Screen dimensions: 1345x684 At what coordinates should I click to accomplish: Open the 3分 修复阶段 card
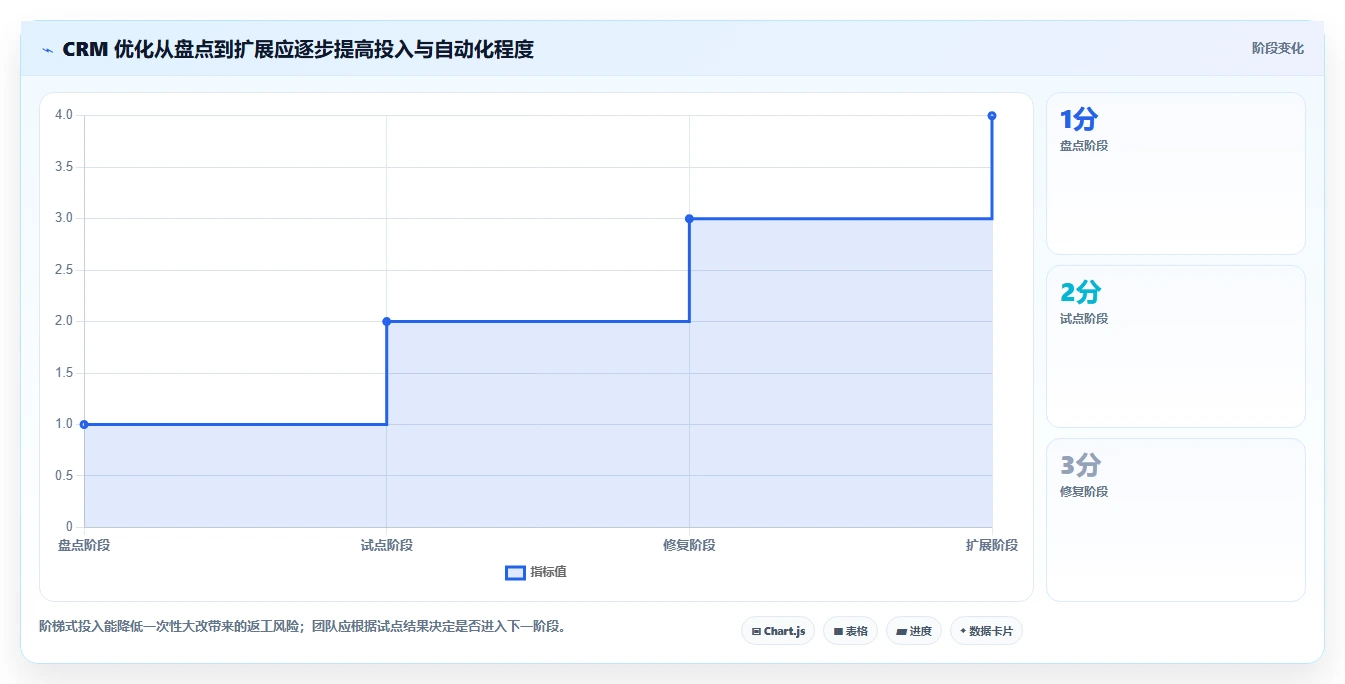point(1176,520)
